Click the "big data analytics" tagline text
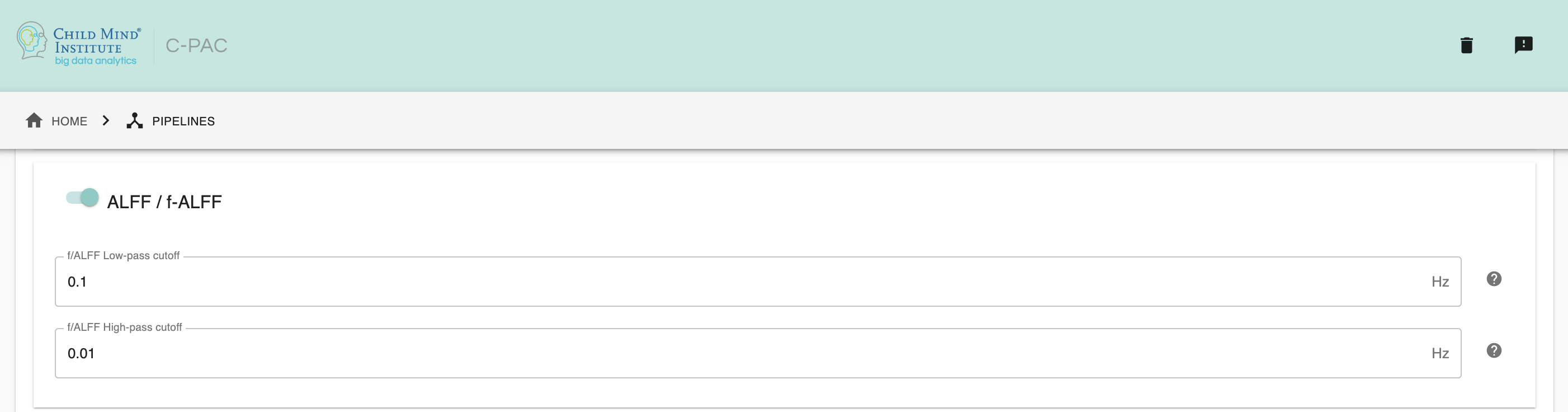1568x412 pixels. (96, 61)
